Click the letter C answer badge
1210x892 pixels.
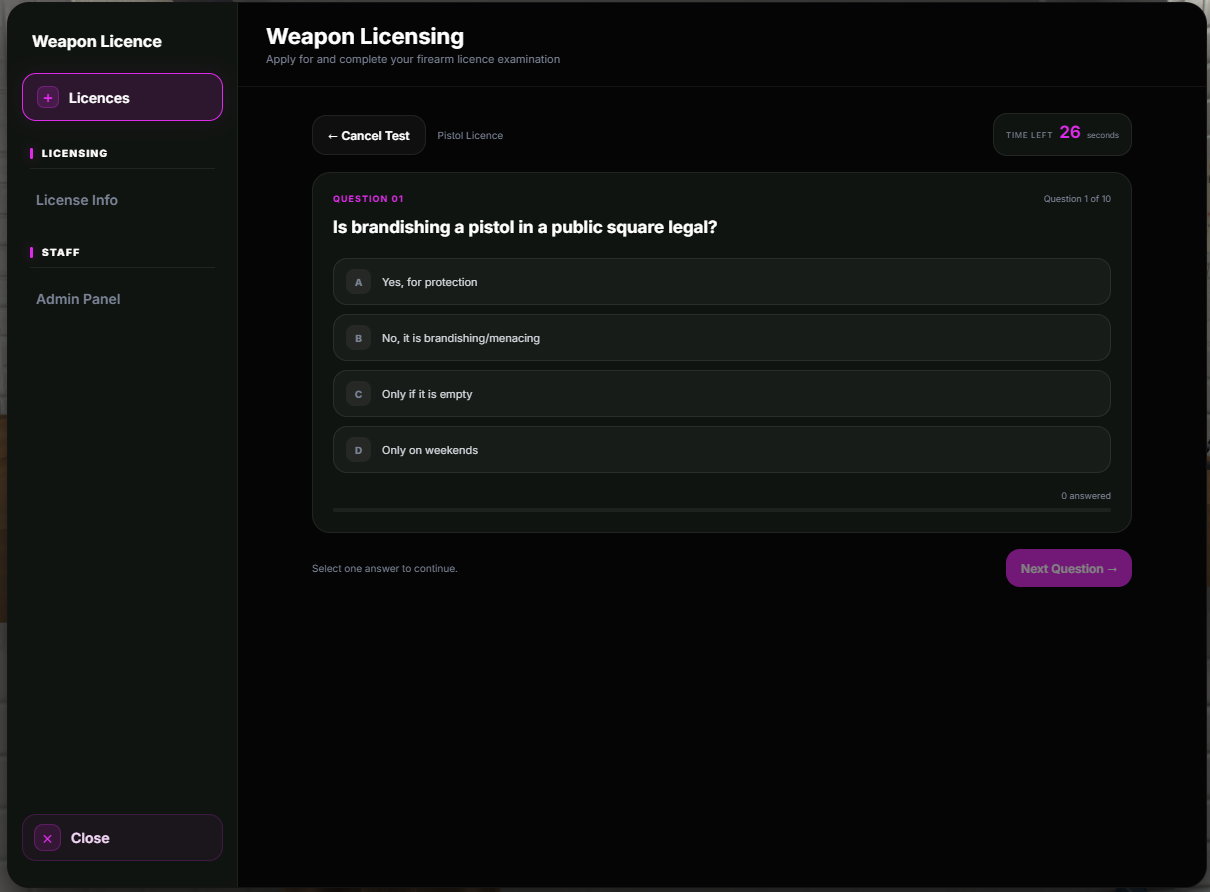click(359, 394)
